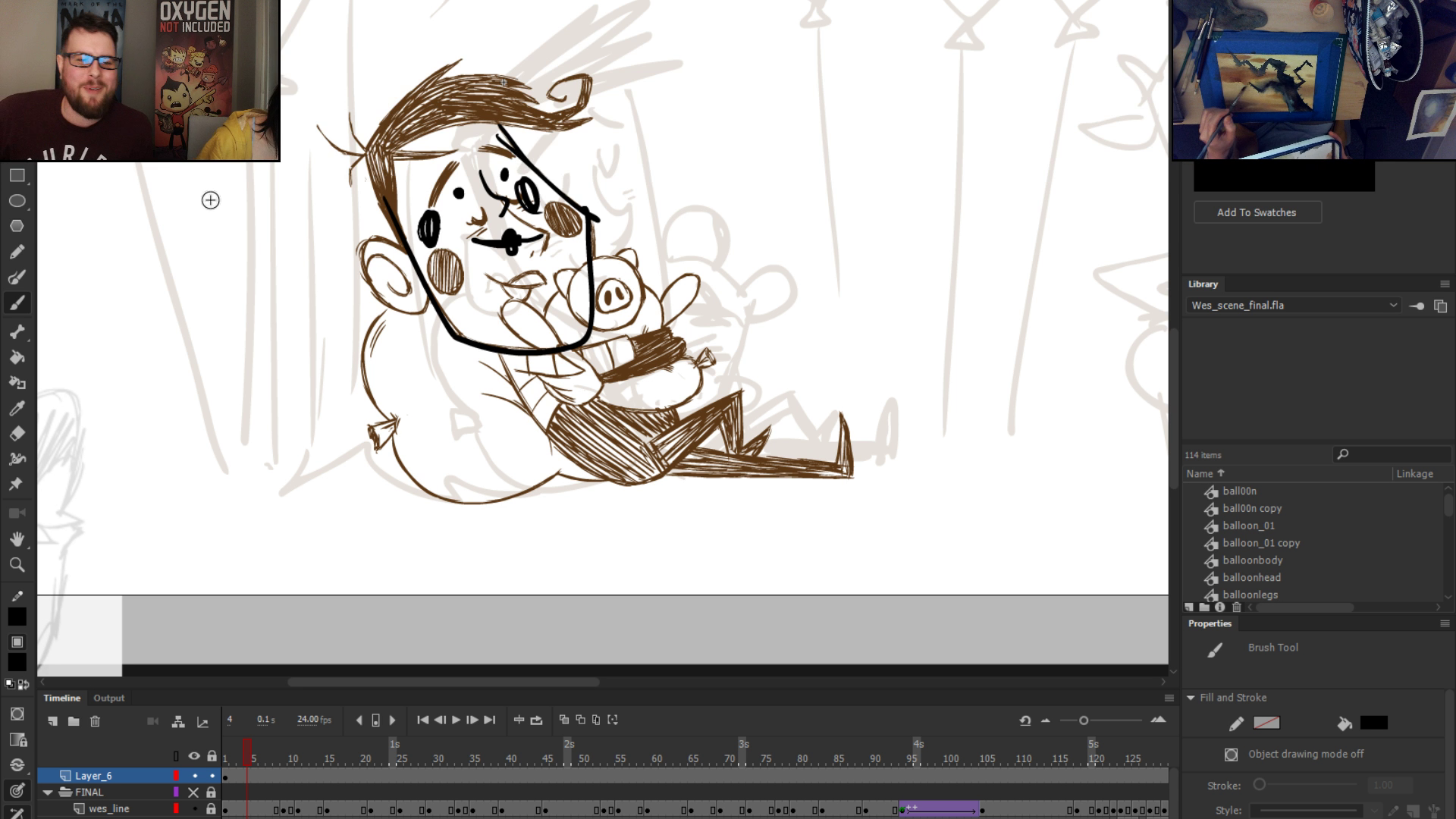Select the Hand tool
Screen dimensions: 1456x819
point(17,539)
